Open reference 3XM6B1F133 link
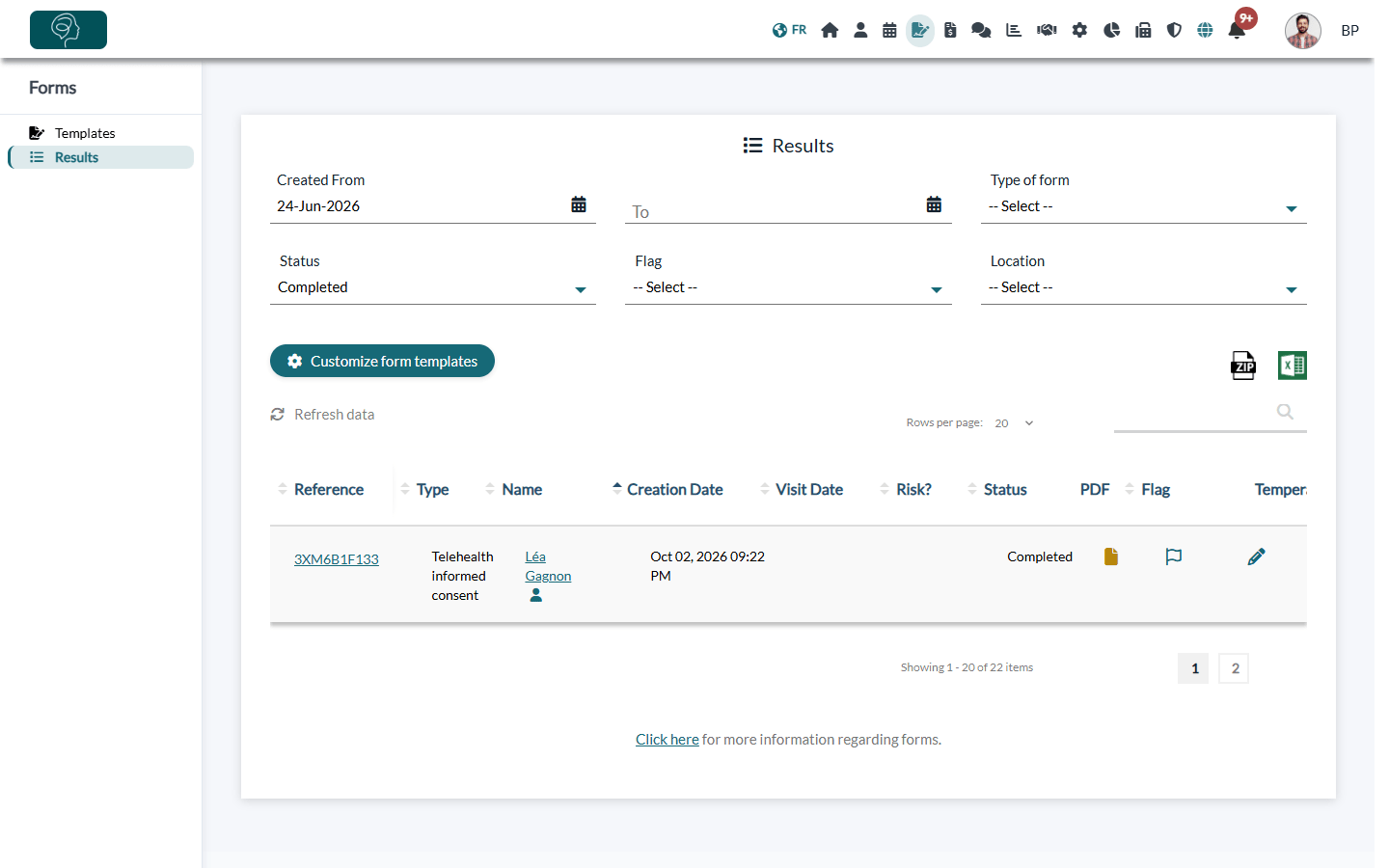 (337, 559)
